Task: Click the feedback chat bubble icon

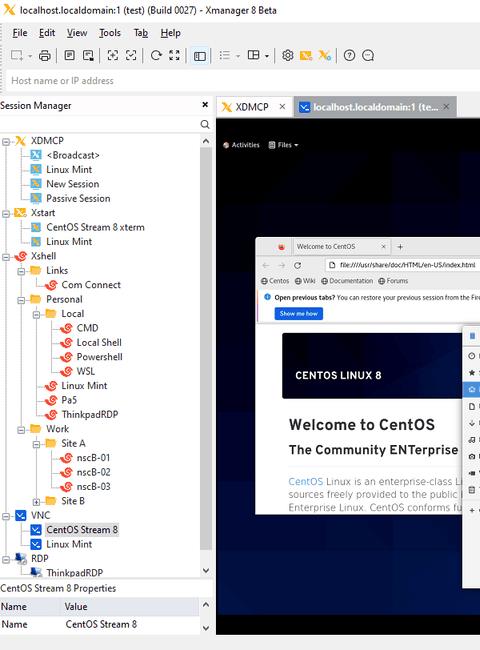Action: coord(368,56)
